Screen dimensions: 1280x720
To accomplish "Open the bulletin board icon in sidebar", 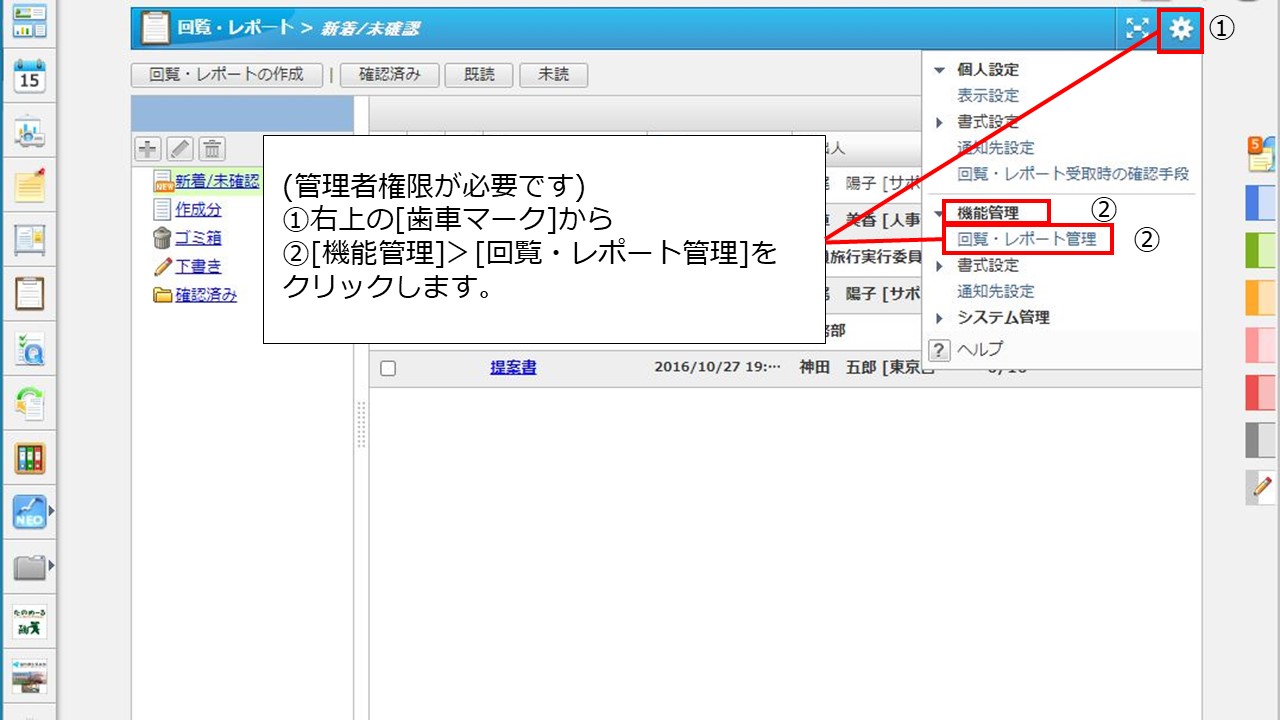I will click(30, 240).
